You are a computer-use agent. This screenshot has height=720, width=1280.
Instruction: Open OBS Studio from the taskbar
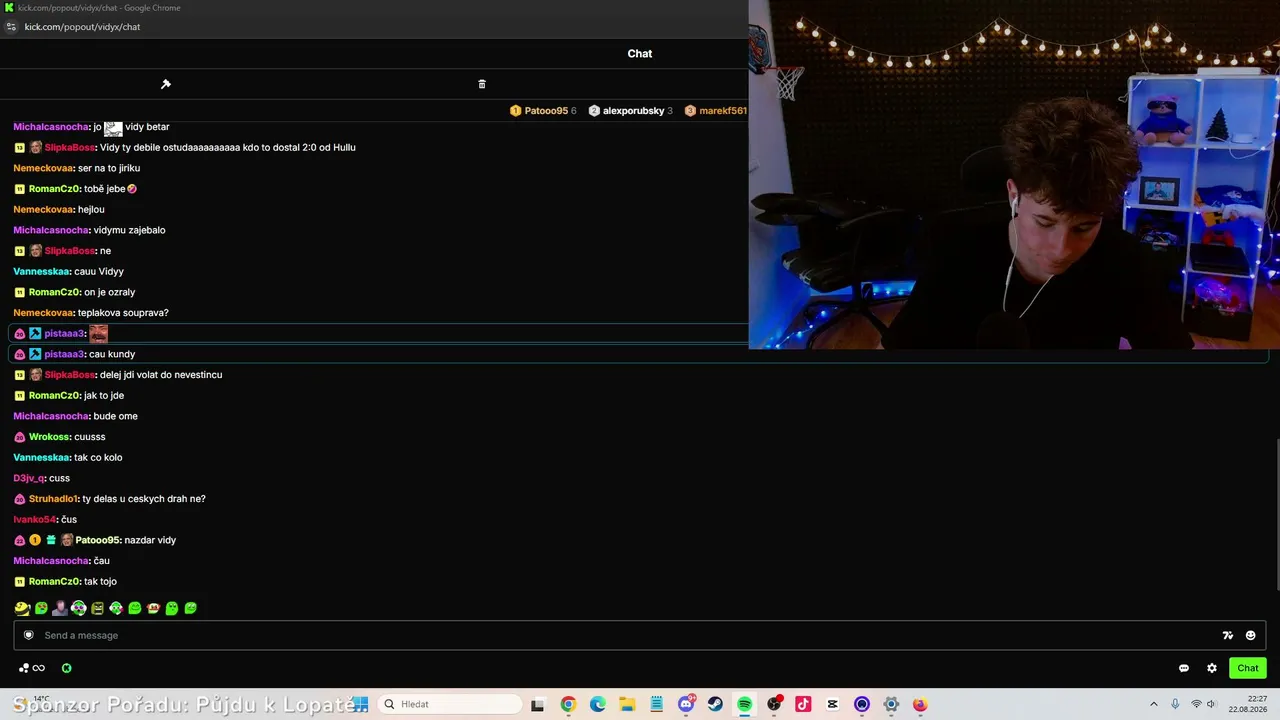pyautogui.click(x=774, y=704)
